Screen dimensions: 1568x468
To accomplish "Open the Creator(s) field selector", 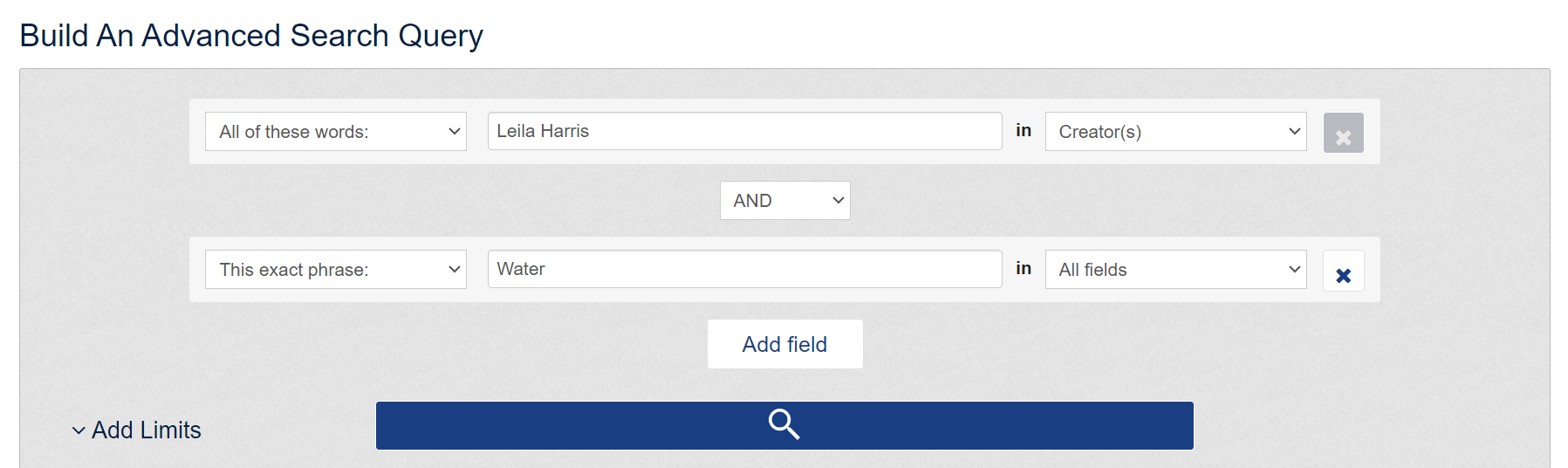I will [x=1174, y=132].
